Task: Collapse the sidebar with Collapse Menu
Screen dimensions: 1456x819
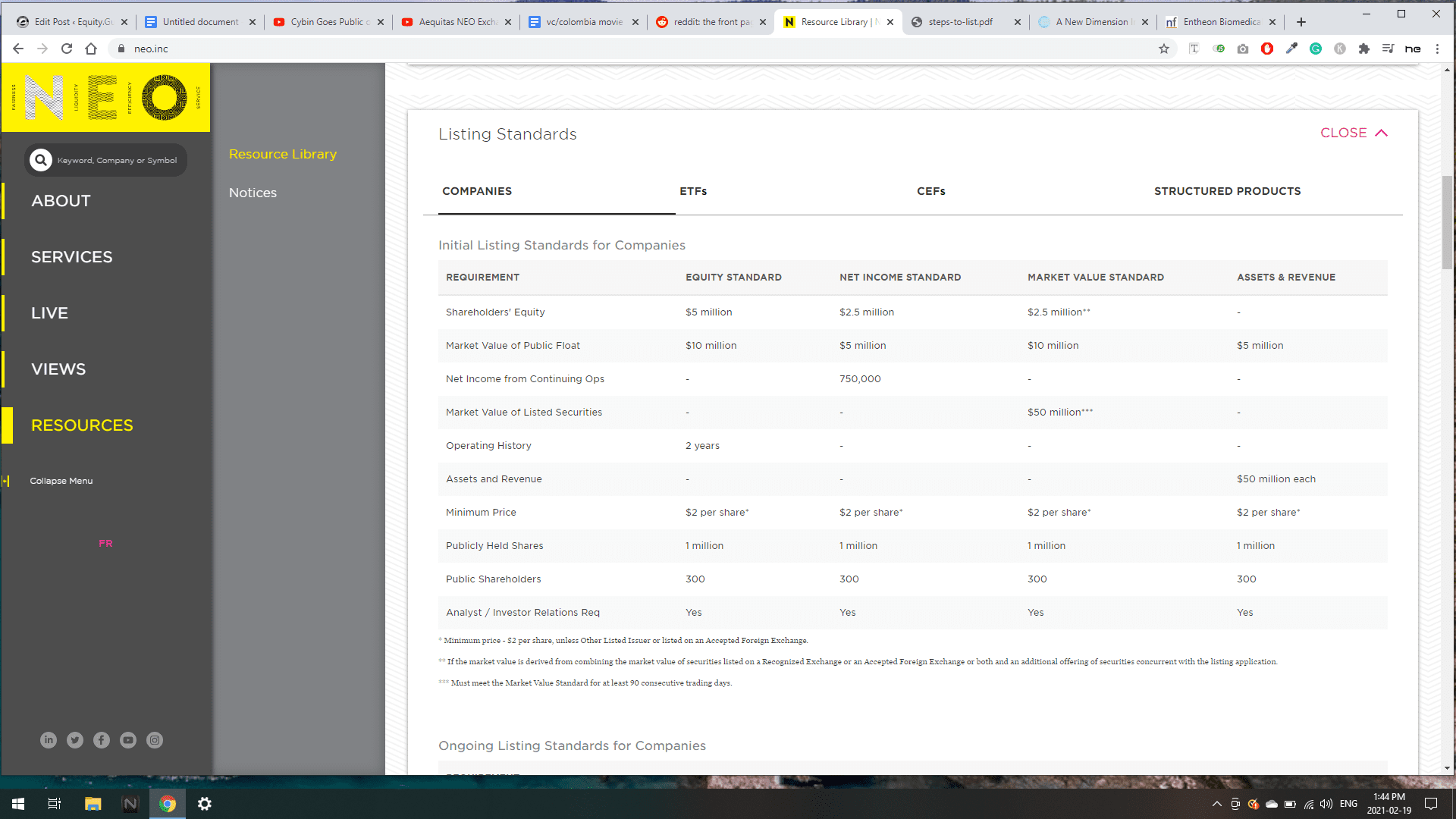Action: 61,481
